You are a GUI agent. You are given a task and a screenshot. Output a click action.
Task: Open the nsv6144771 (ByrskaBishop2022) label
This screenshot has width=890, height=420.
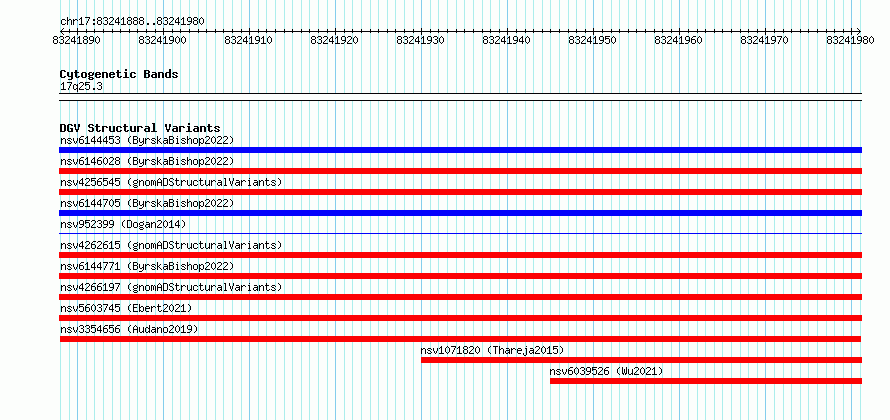point(147,266)
